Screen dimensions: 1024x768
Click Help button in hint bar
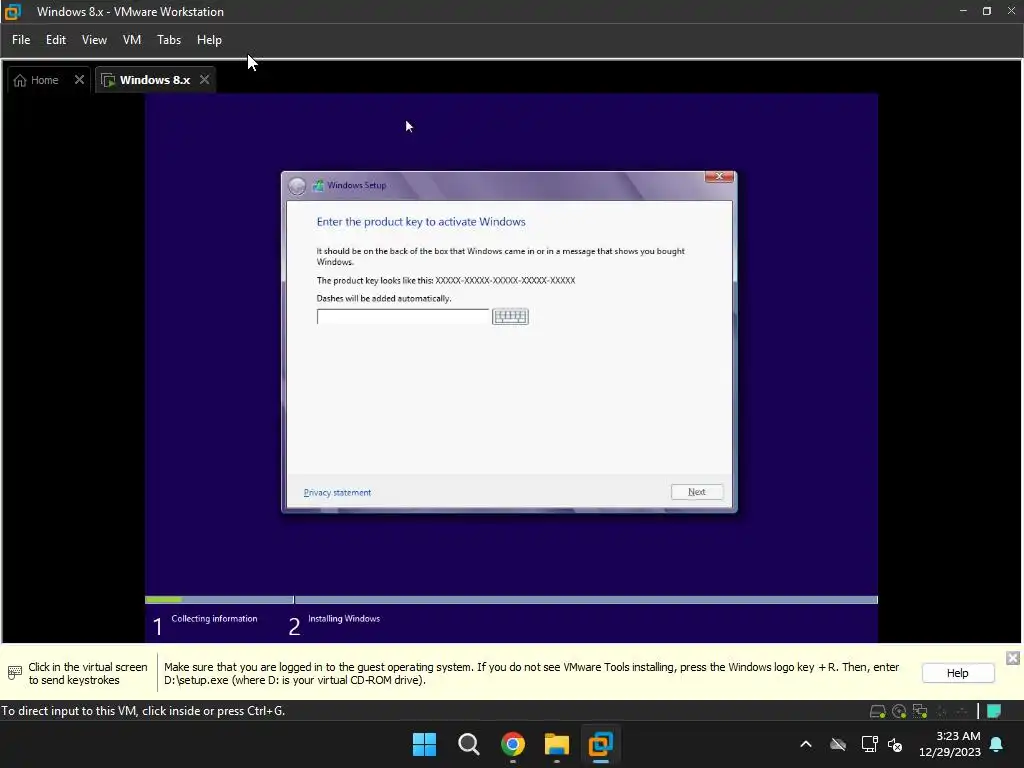pos(957,673)
